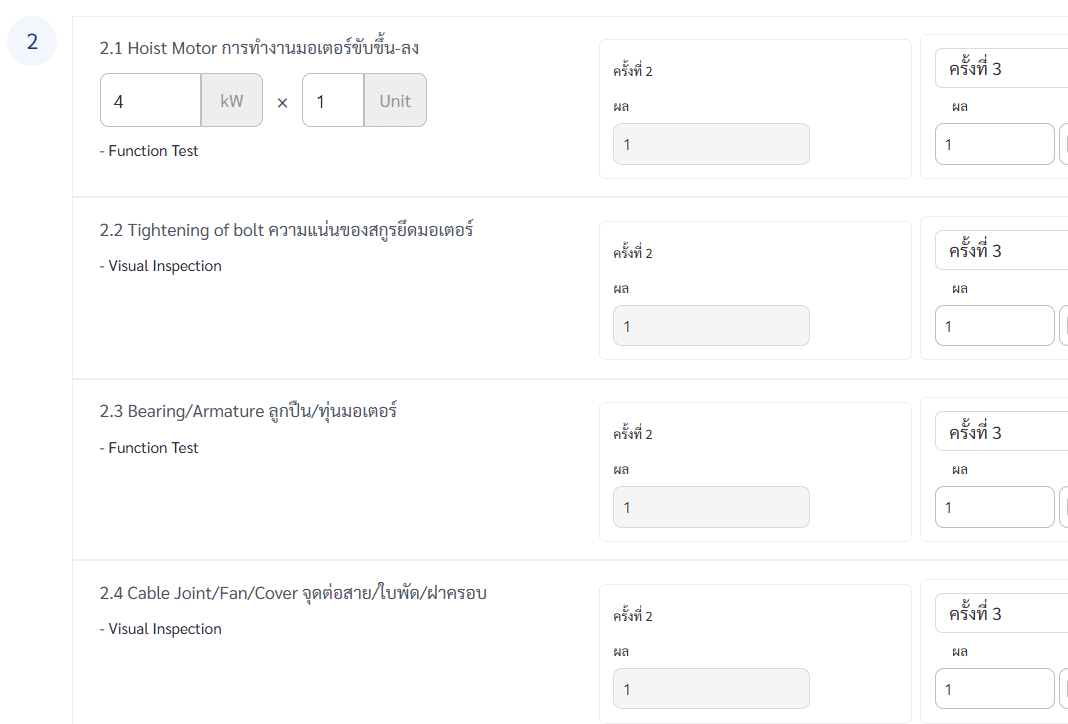Viewport: 1068px width, 724px height.
Task: Click the Unit label beside quantity input
Action: (x=395, y=101)
